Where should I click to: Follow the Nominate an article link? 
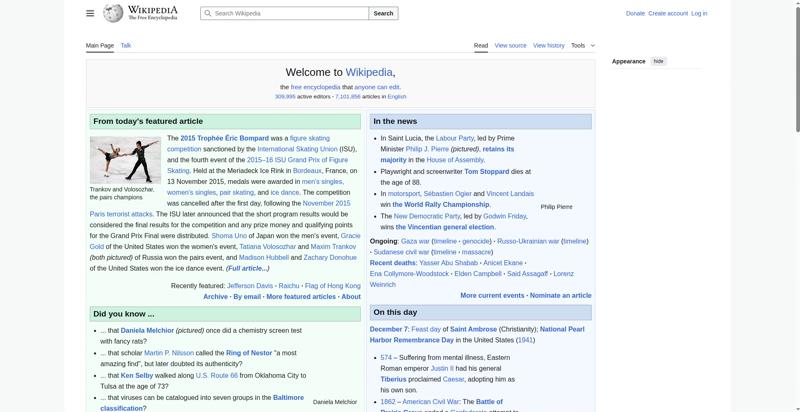(560, 295)
